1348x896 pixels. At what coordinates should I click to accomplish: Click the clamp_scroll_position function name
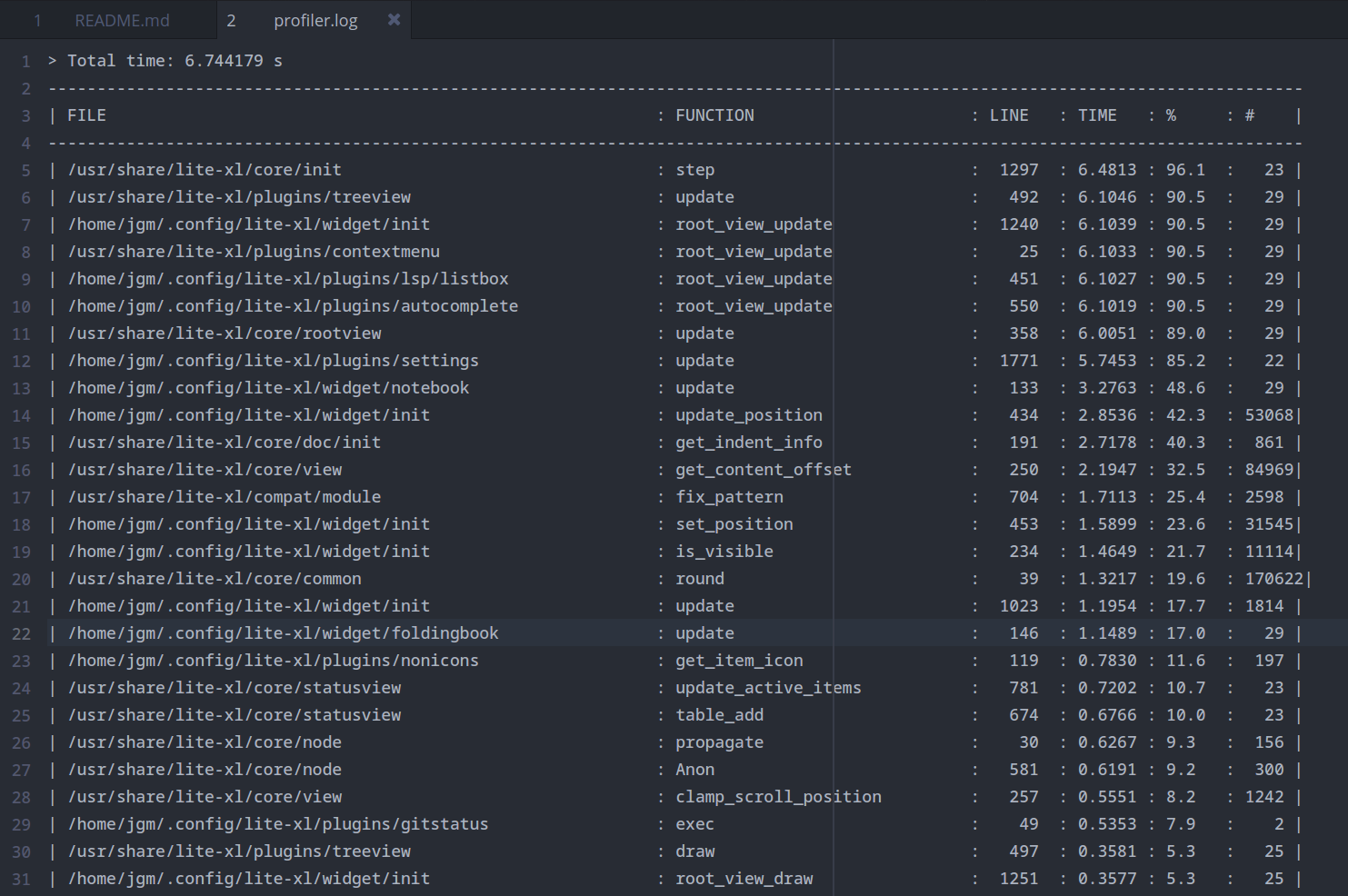(778, 797)
